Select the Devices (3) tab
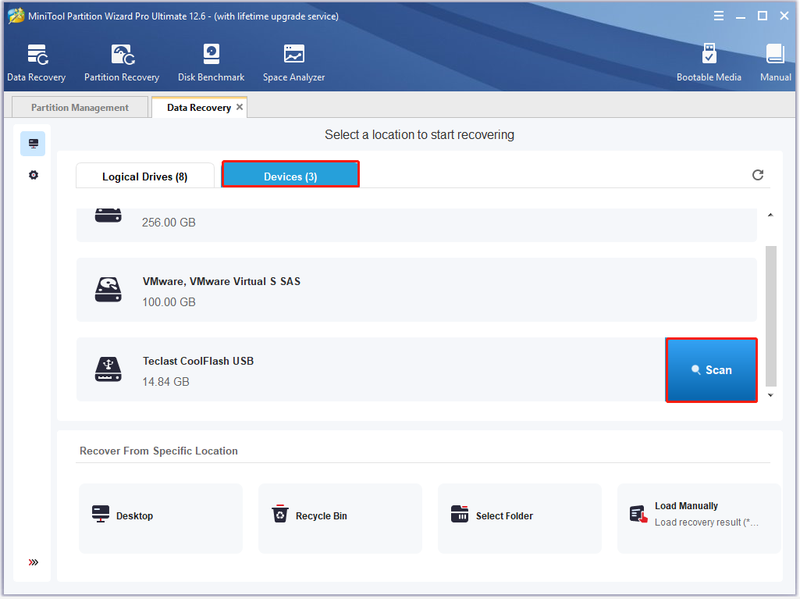Image resolution: width=800 pixels, height=599 pixels. click(290, 175)
